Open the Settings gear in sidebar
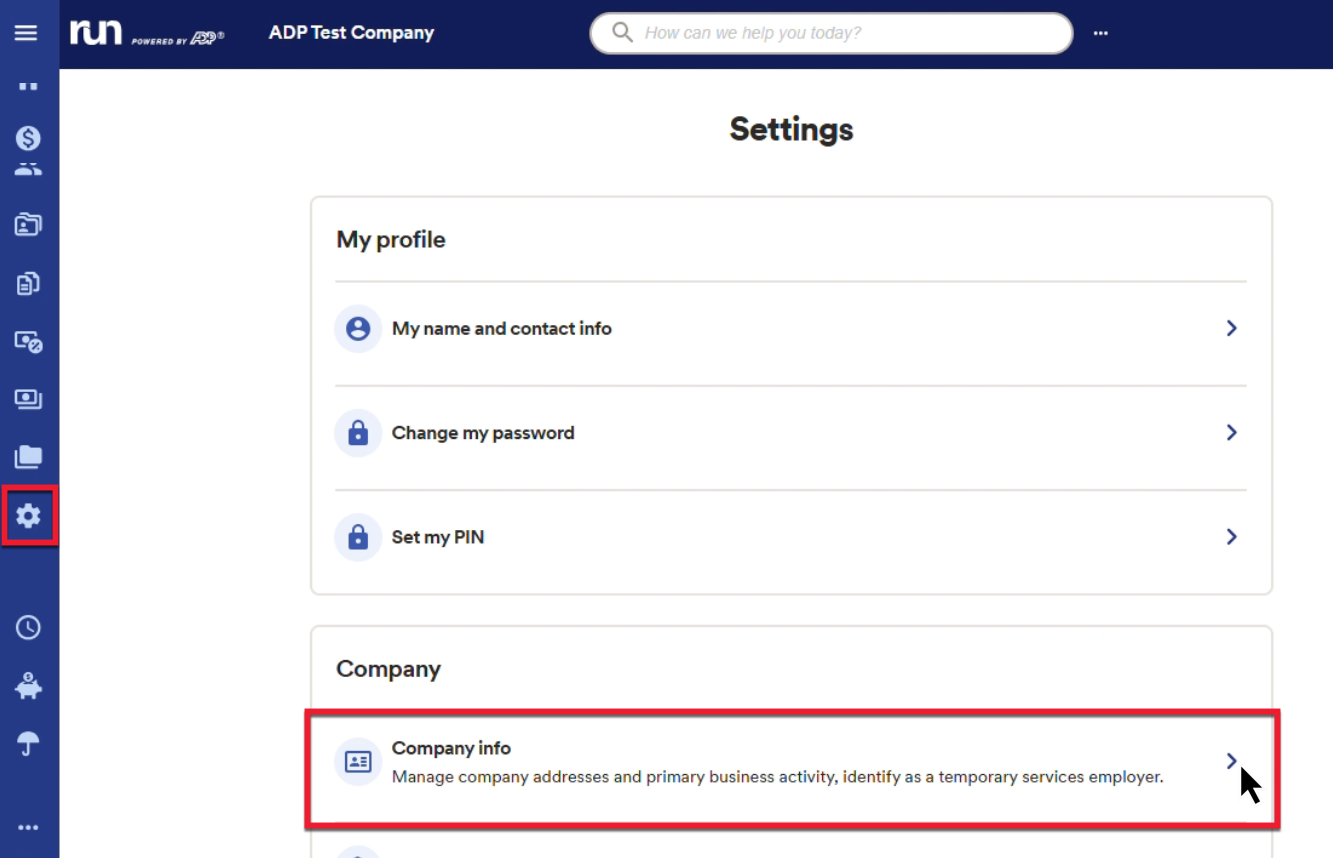 click(29, 516)
